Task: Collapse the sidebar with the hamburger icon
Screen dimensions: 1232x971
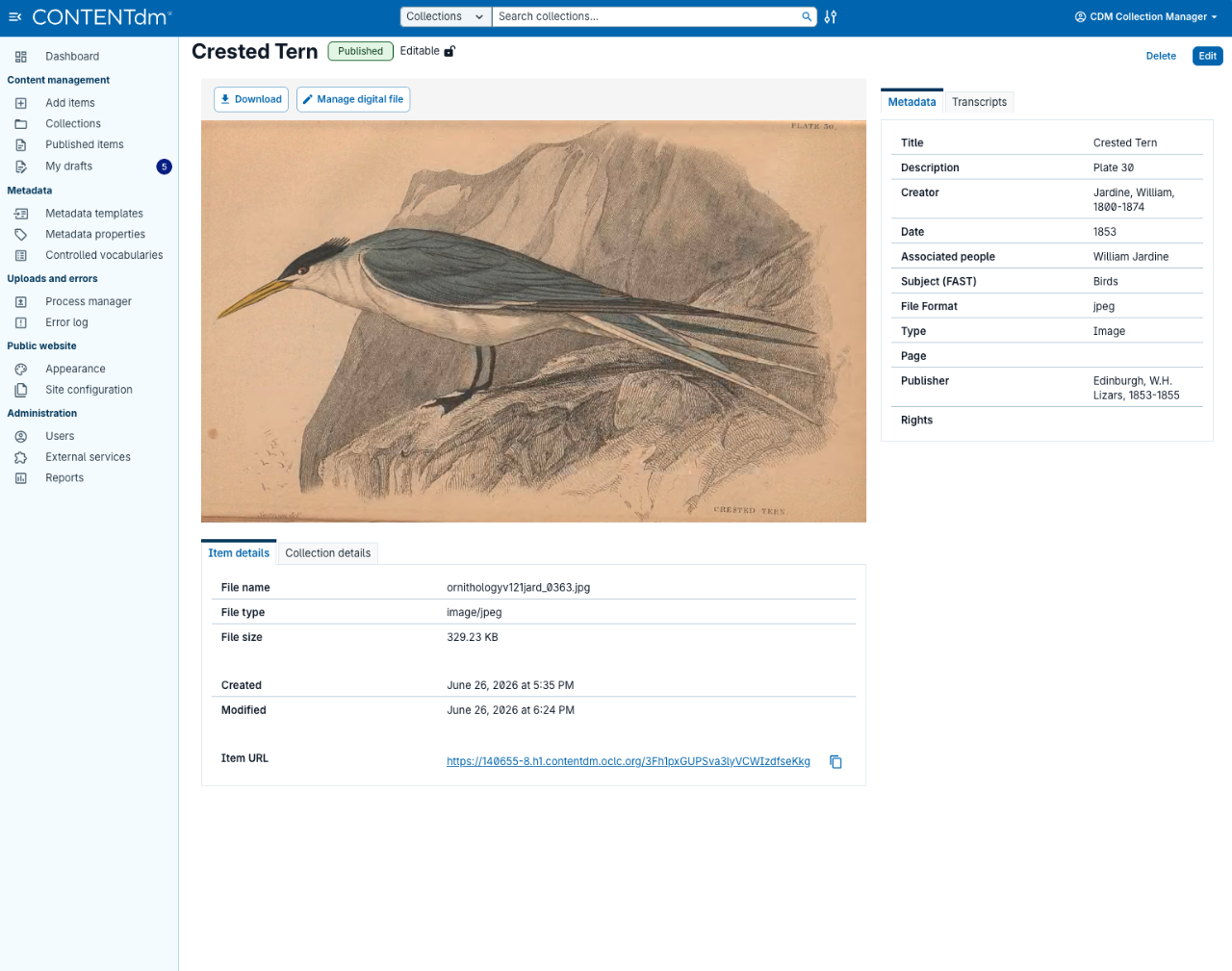Action: coord(14,16)
